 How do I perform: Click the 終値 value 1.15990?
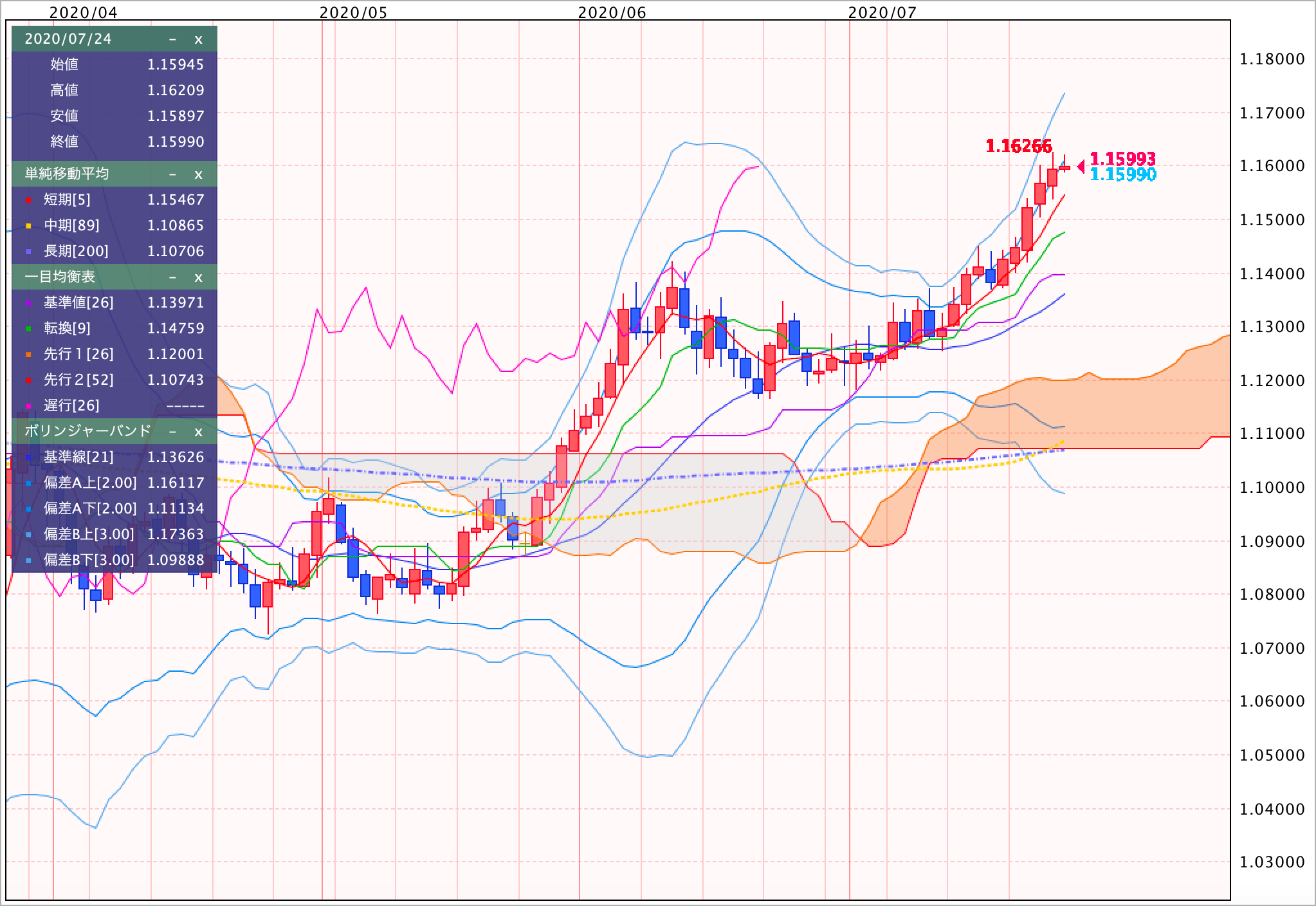pos(176,142)
